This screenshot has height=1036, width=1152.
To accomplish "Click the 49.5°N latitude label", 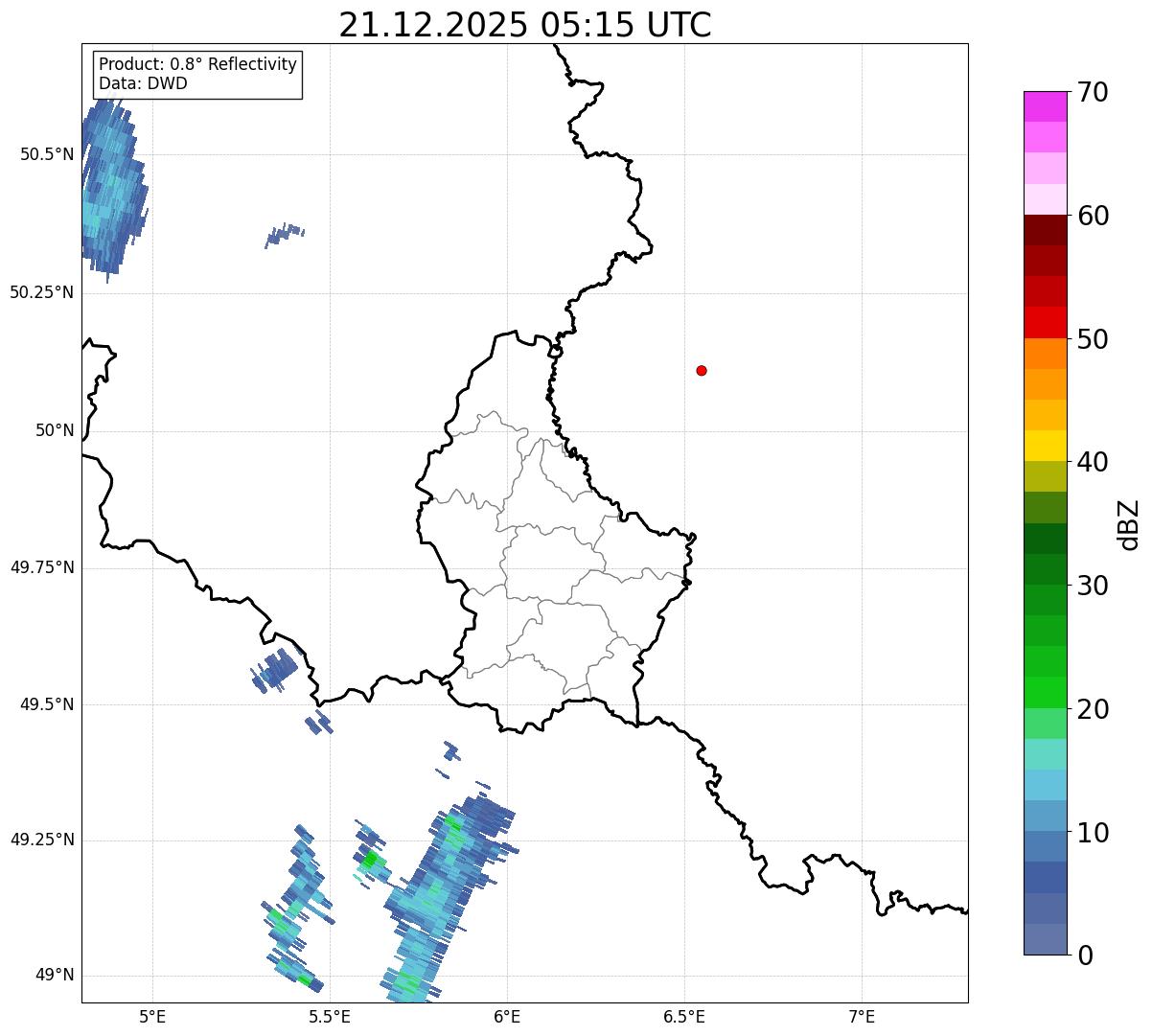I will (x=46, y=704).
